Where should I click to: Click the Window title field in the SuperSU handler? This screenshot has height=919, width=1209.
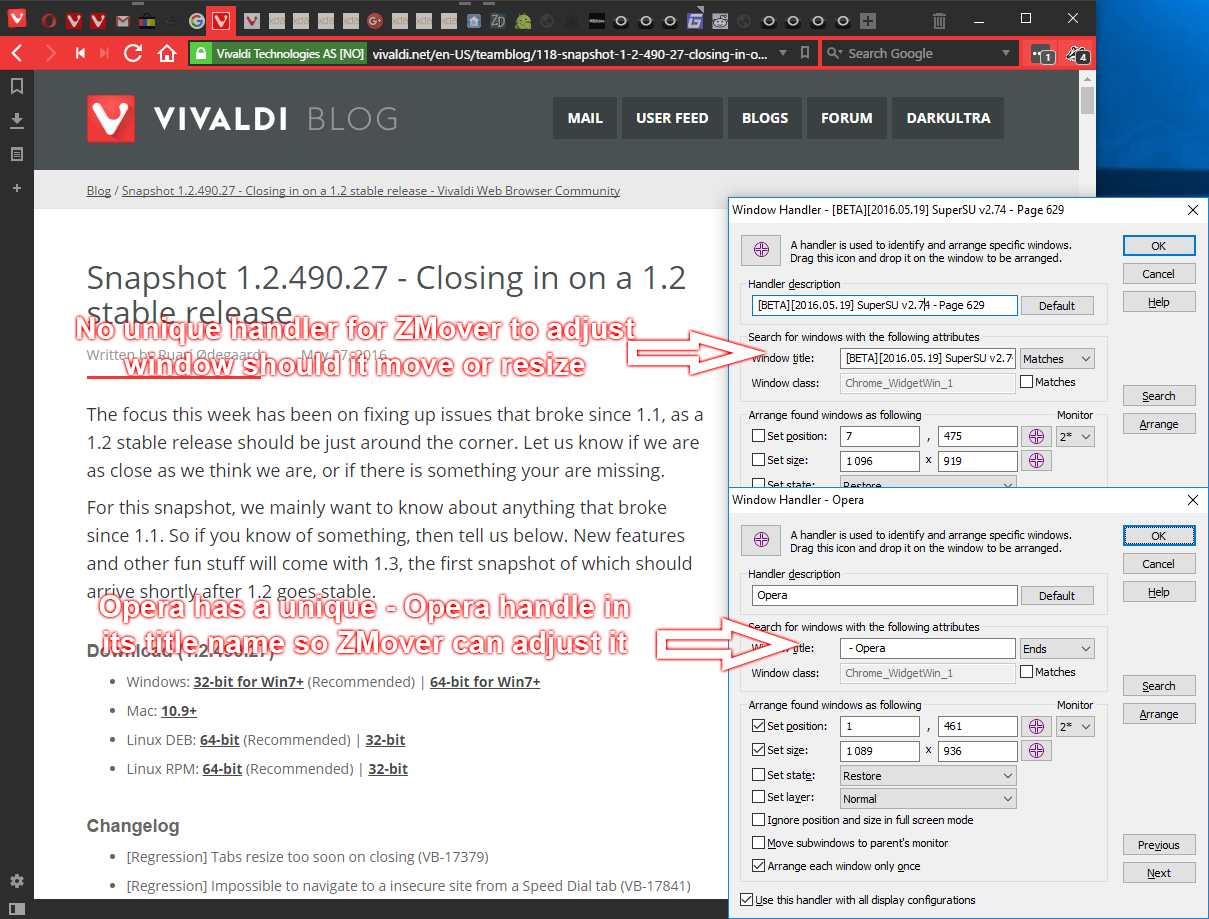(928, 359)
